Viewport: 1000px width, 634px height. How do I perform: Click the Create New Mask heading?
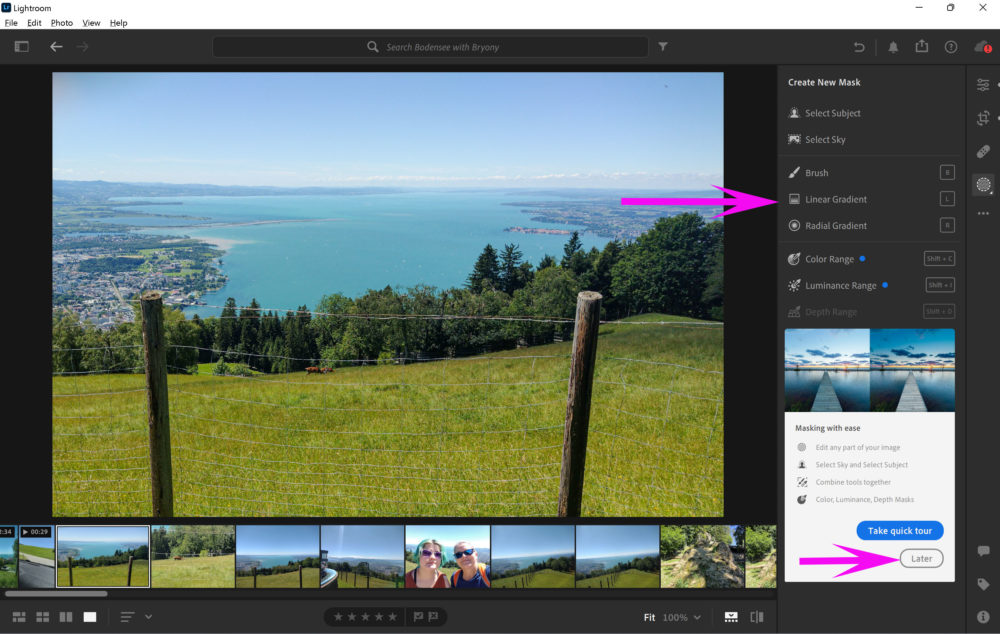tap(824, 82)
